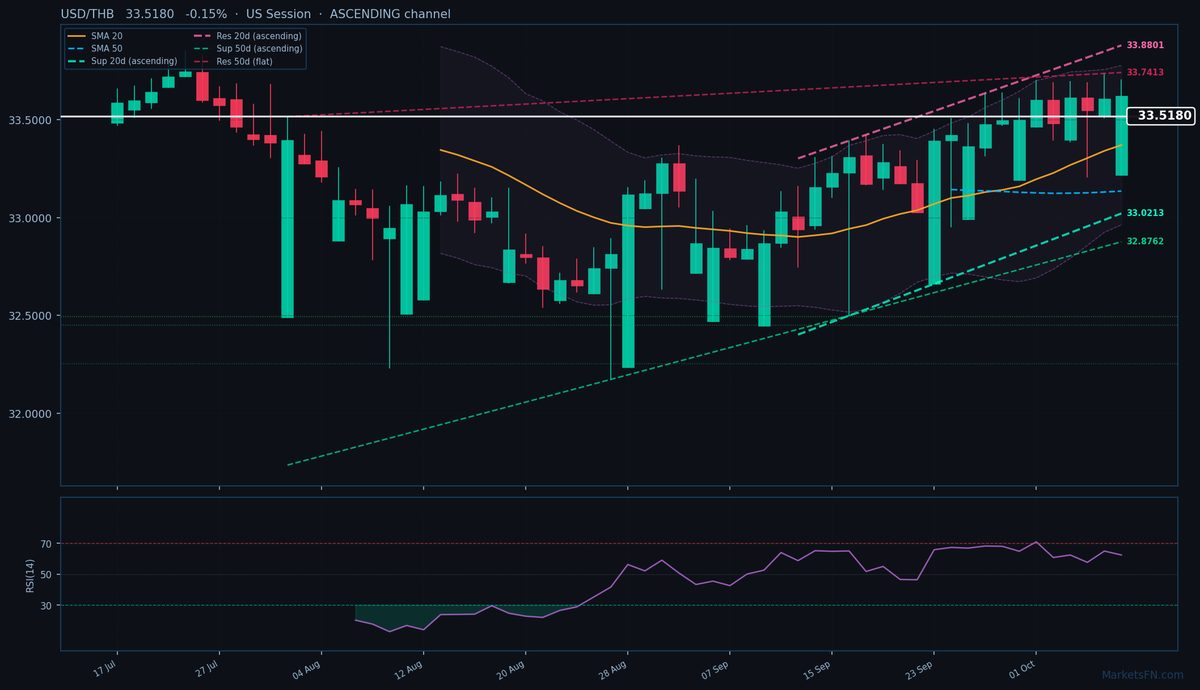Click the RSI 30 level label
Screen dimensions: 1200x690
tap(47, 605)
